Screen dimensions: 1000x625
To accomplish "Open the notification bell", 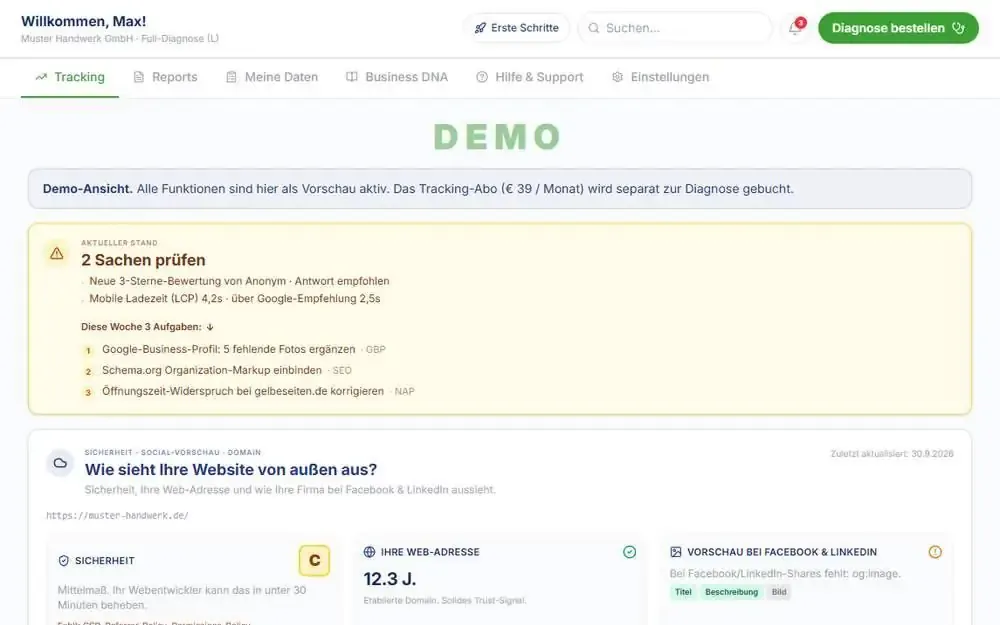I will click(x=795, y=28).
